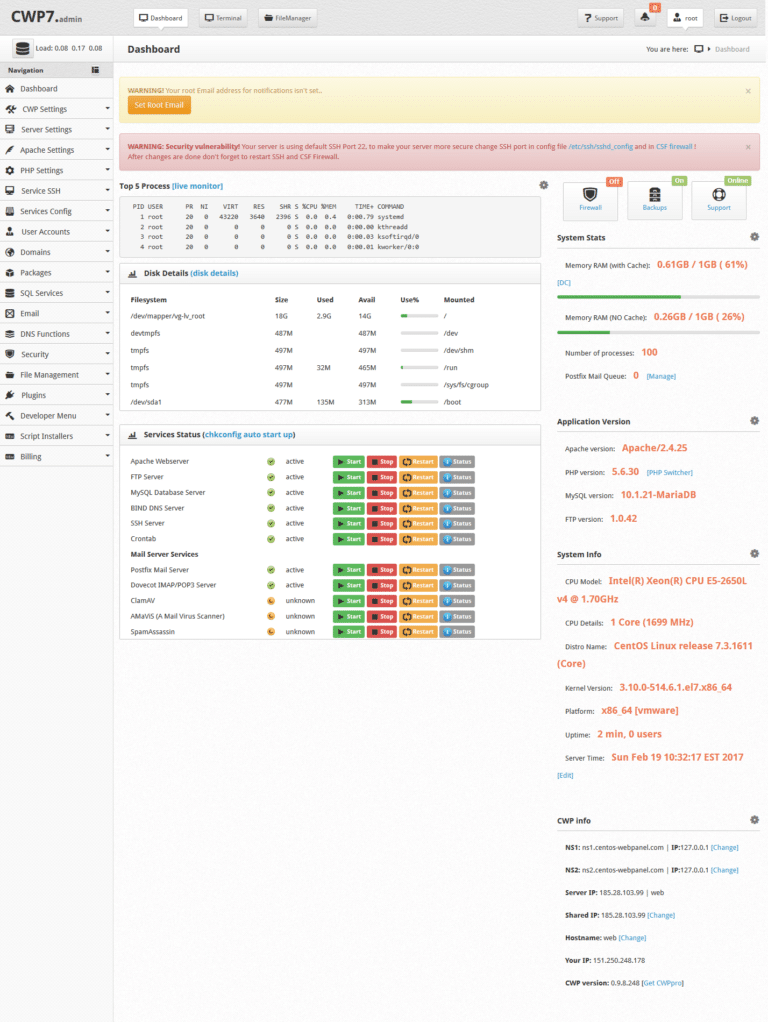Check Status of BIND DNS Server
The width and height of the screenshot is (768, 1022).
457,508
